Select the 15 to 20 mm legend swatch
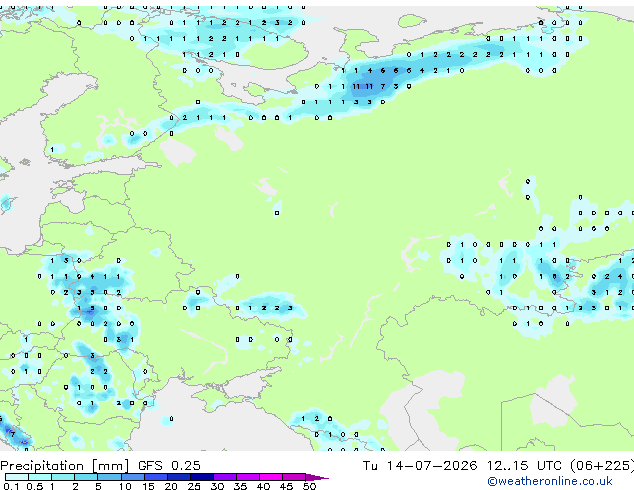Image resolution: width=634 pixels, height=490 pixels. tap(156, 477)
